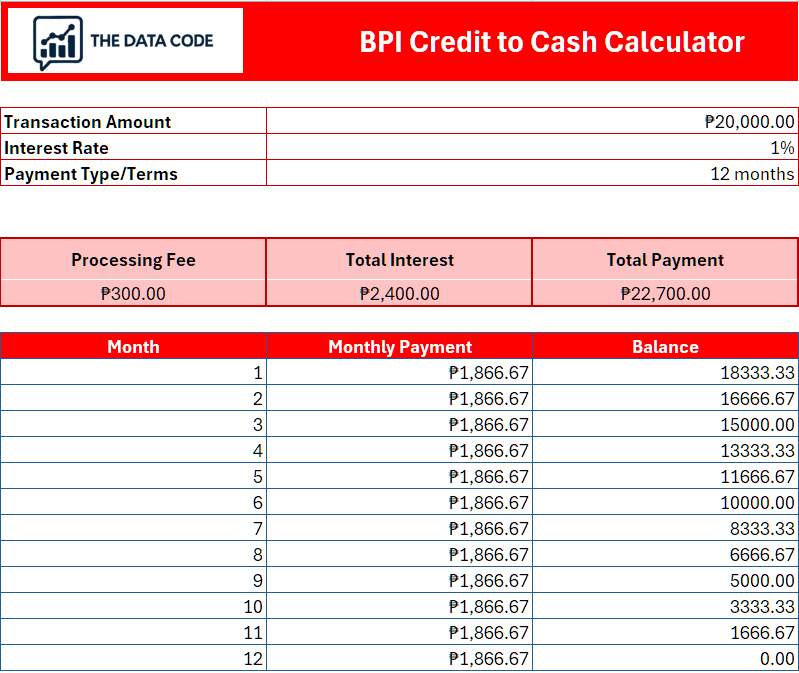Click the Transaction Amount label cell
Viewport: 799px width, 673px height.
pyautogui.click(x=133, y=122)
